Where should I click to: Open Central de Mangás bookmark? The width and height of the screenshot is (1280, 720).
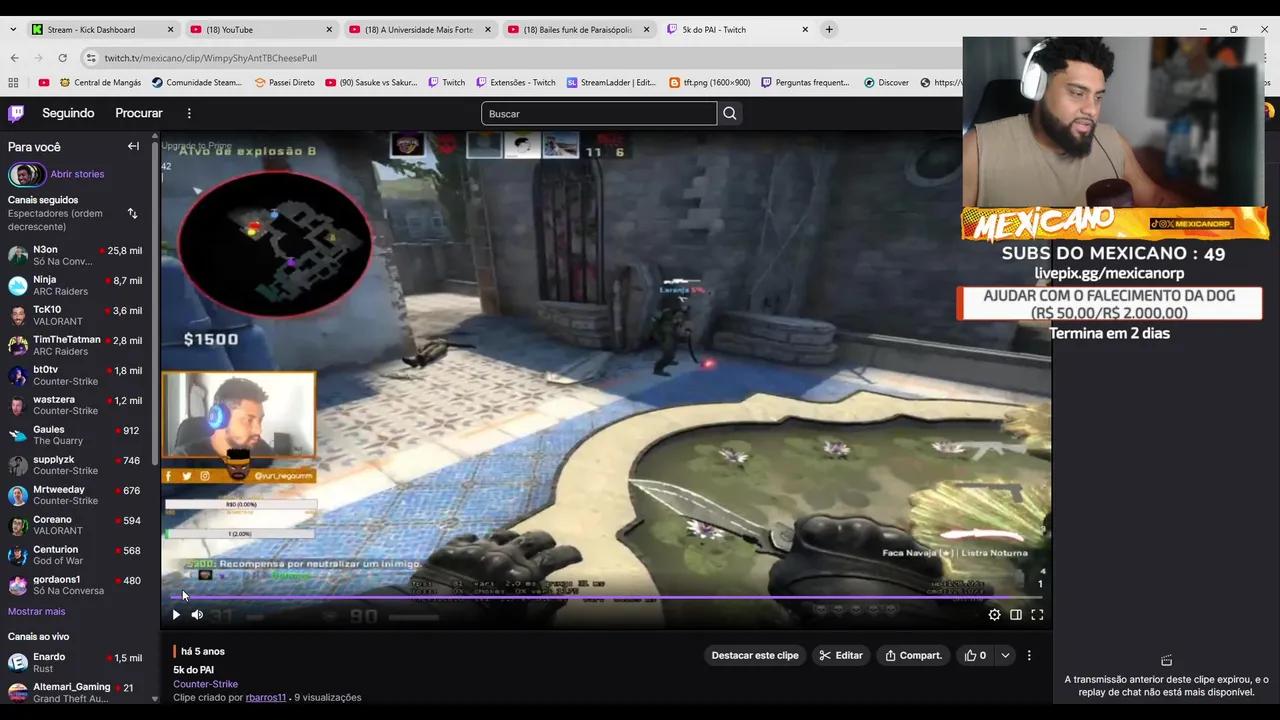point(100,82)
